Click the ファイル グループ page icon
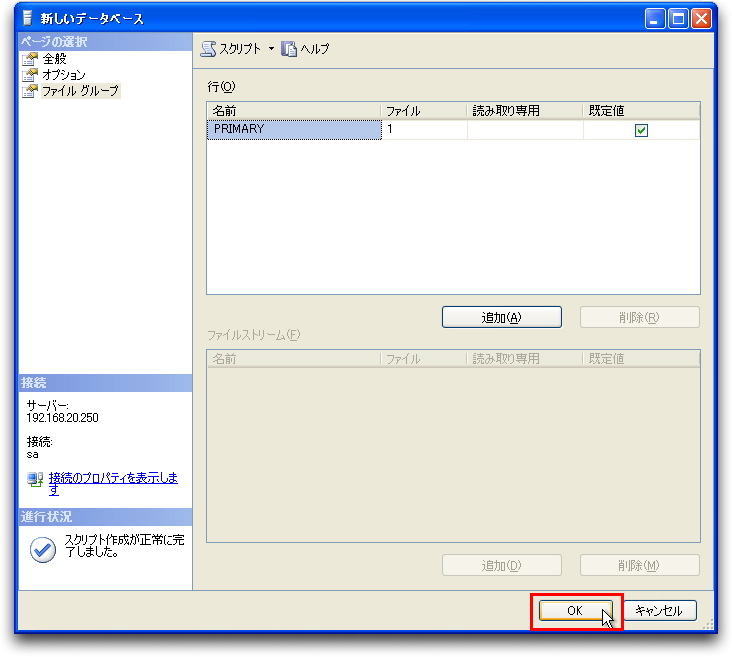Screen dimensions: 732x657 (30, 91)
